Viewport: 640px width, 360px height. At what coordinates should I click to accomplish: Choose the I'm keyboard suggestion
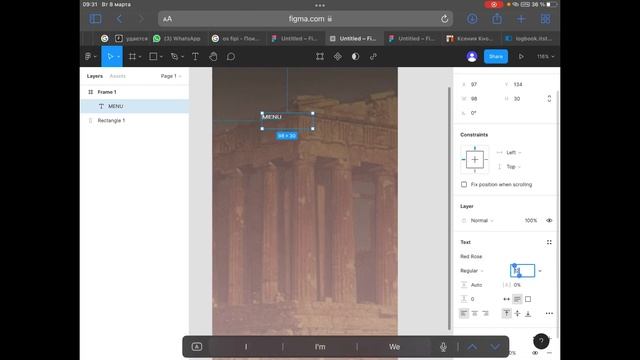pyautogui.click(x=320, y=347)
